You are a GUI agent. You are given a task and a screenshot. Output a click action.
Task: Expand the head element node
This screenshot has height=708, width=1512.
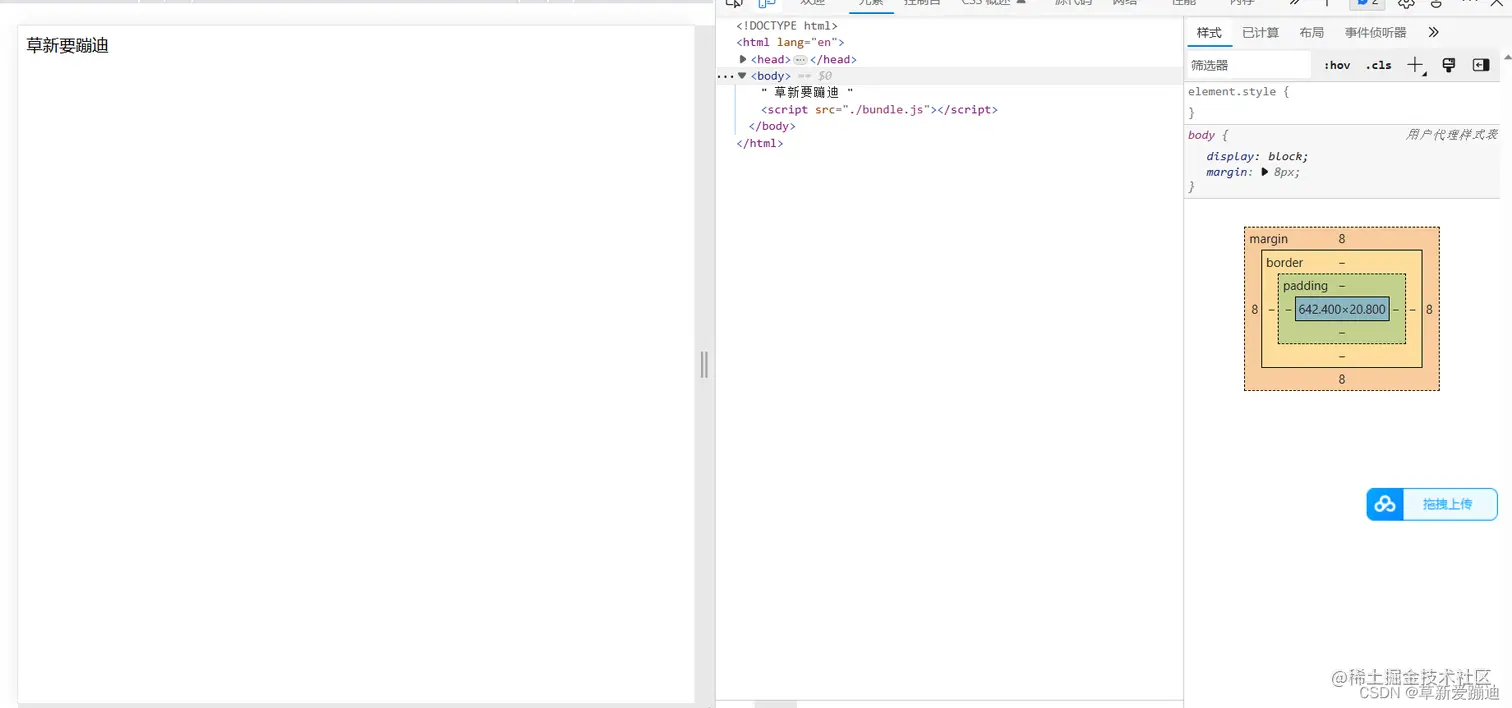[743, 59]
